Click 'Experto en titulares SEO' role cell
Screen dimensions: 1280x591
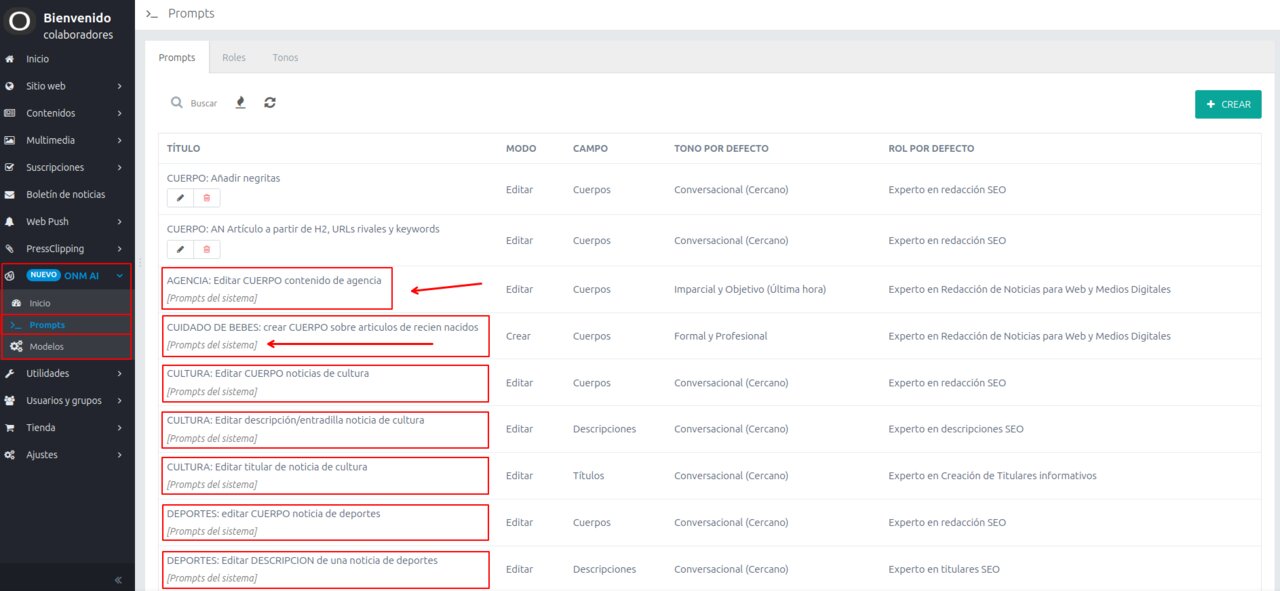coord(944,569)
